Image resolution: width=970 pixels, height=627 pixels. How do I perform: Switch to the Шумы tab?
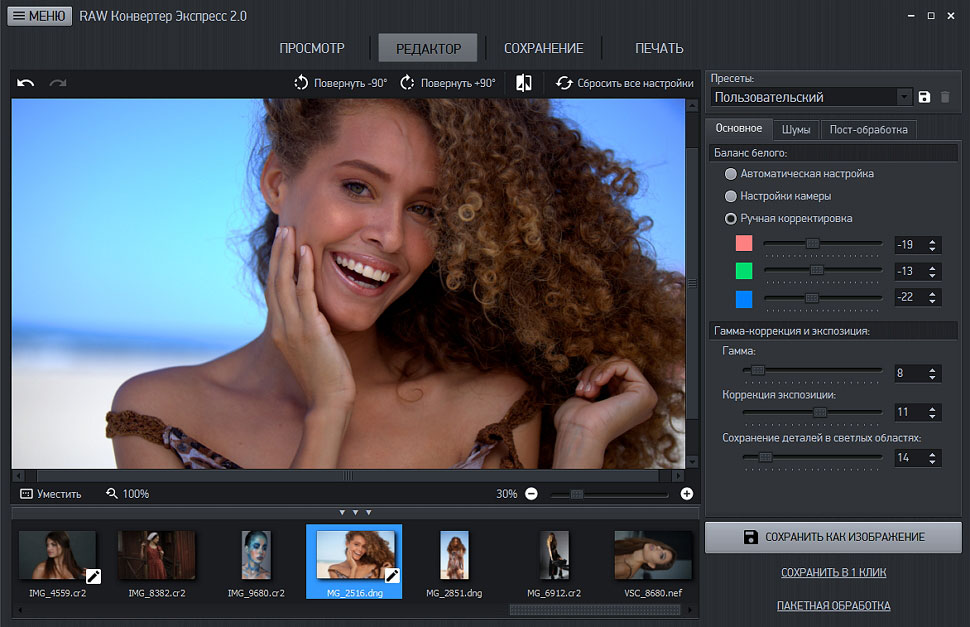tap(796, 129)
